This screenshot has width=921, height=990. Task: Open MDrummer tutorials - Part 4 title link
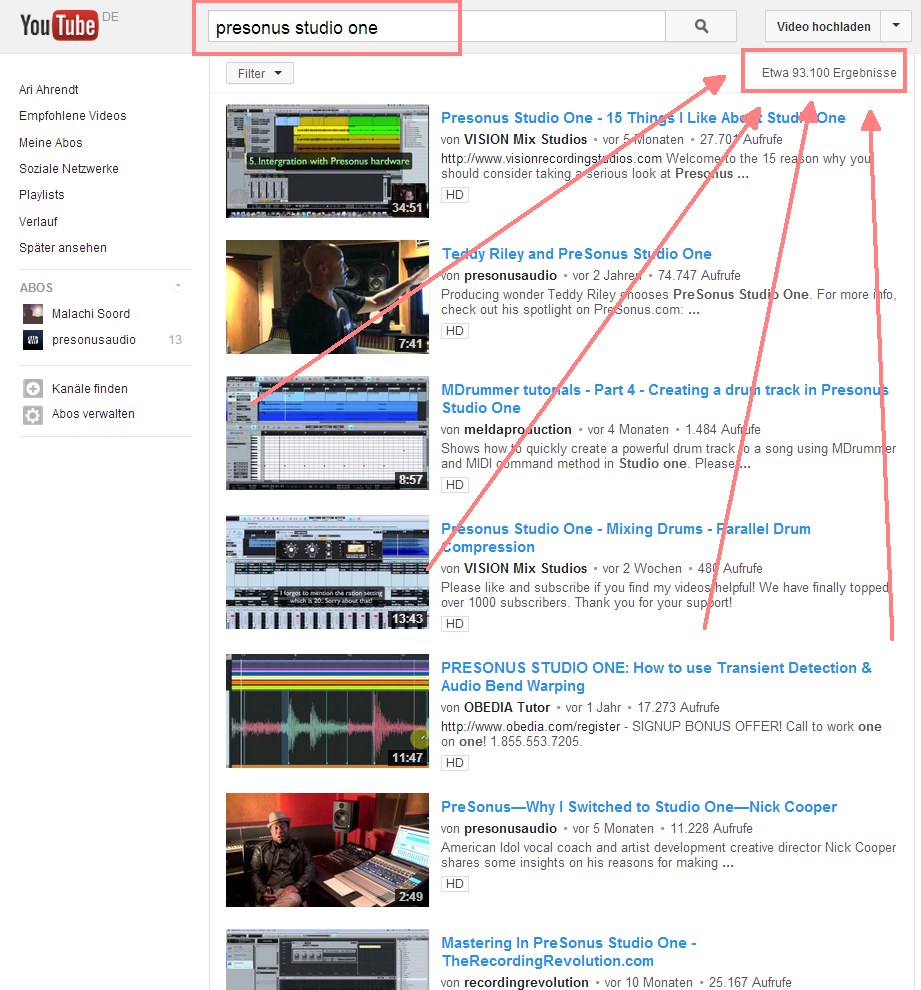point(665,398)
